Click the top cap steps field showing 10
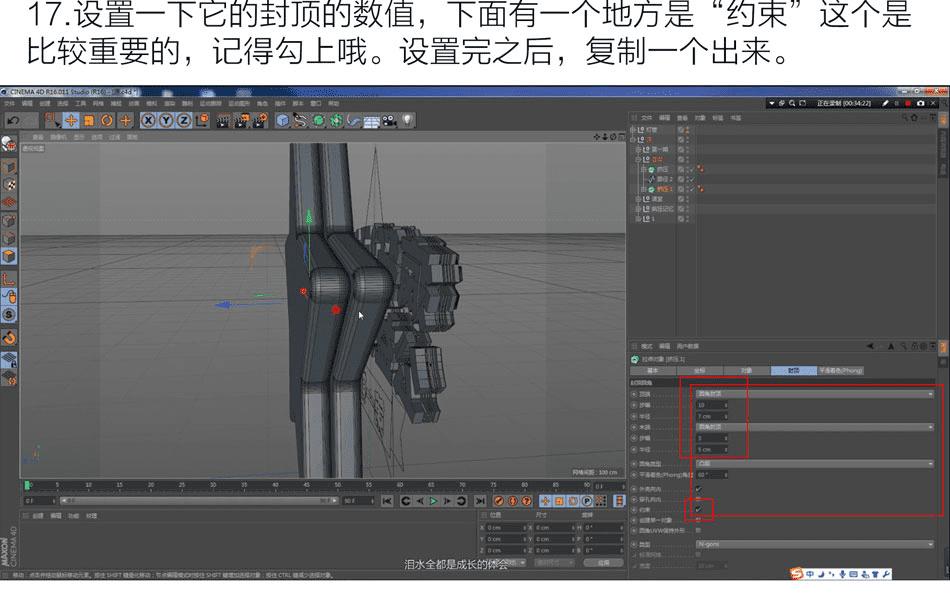The width and height of the screenshot is (950, 600). (x=712, y=405)
